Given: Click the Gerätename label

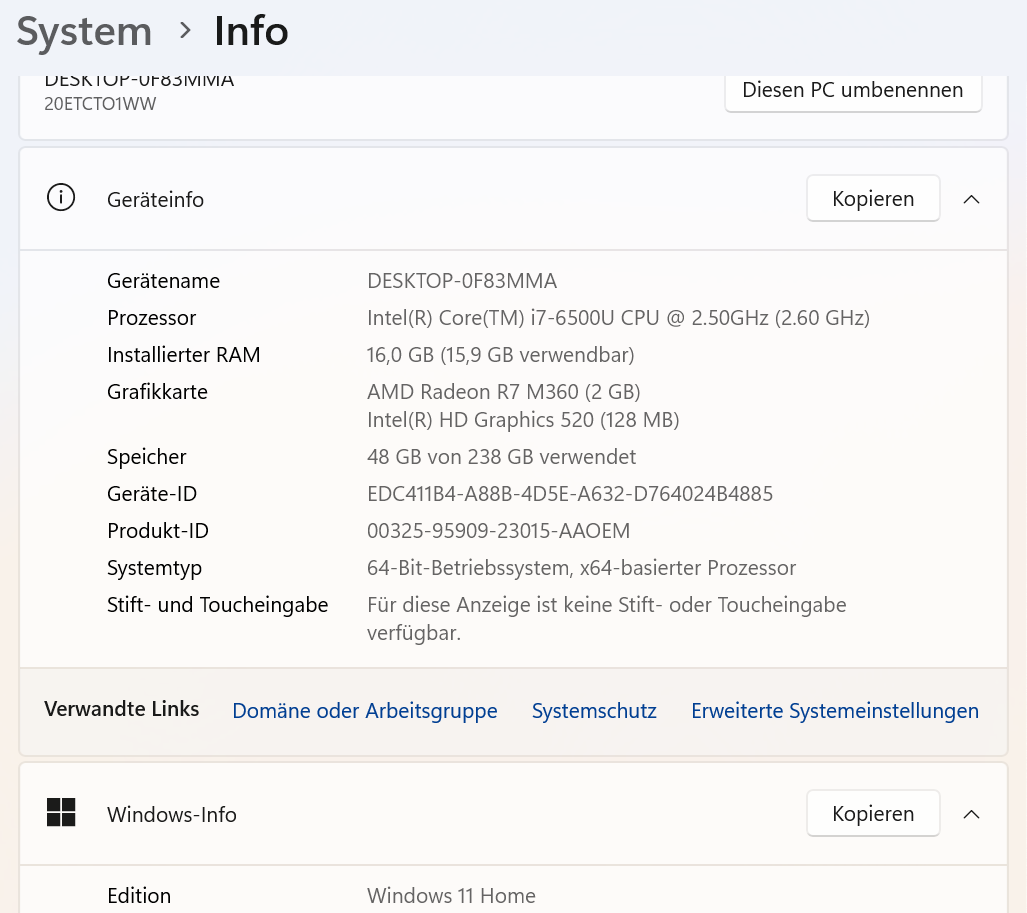Looking at the screenshot, I should tap(164, 281).
